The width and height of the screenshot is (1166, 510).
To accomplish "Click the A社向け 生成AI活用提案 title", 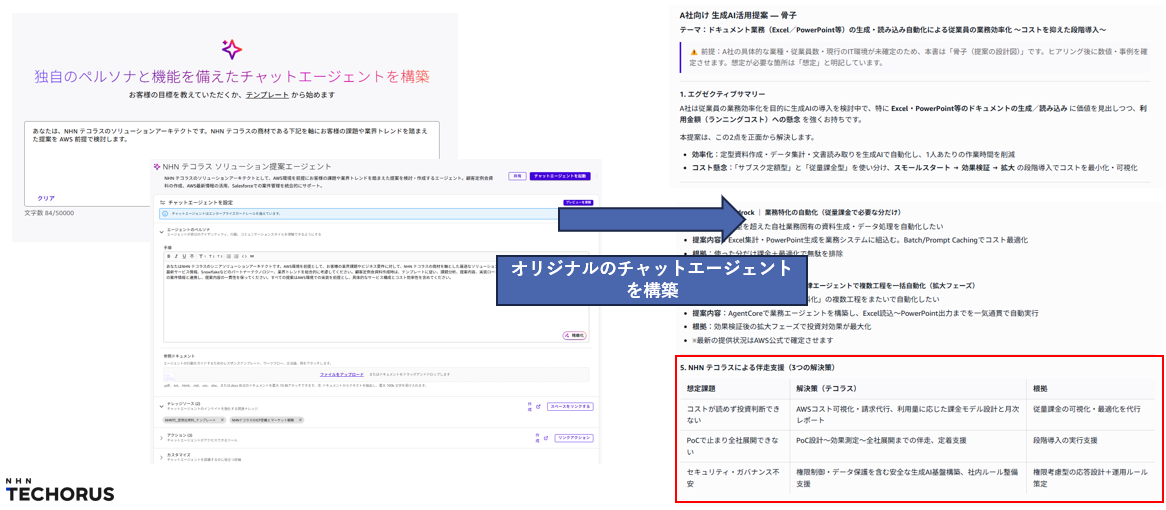I will tap(738, 14).
